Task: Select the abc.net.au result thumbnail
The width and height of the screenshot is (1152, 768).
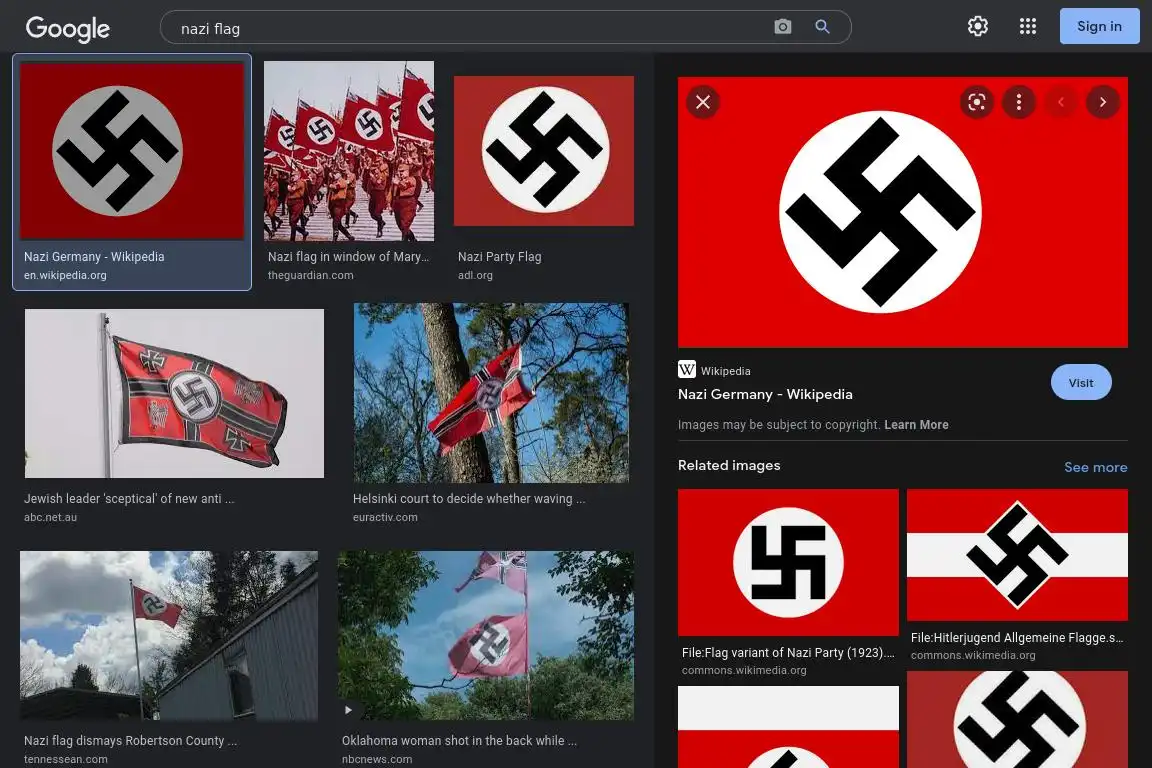Action: click(174, 393)
